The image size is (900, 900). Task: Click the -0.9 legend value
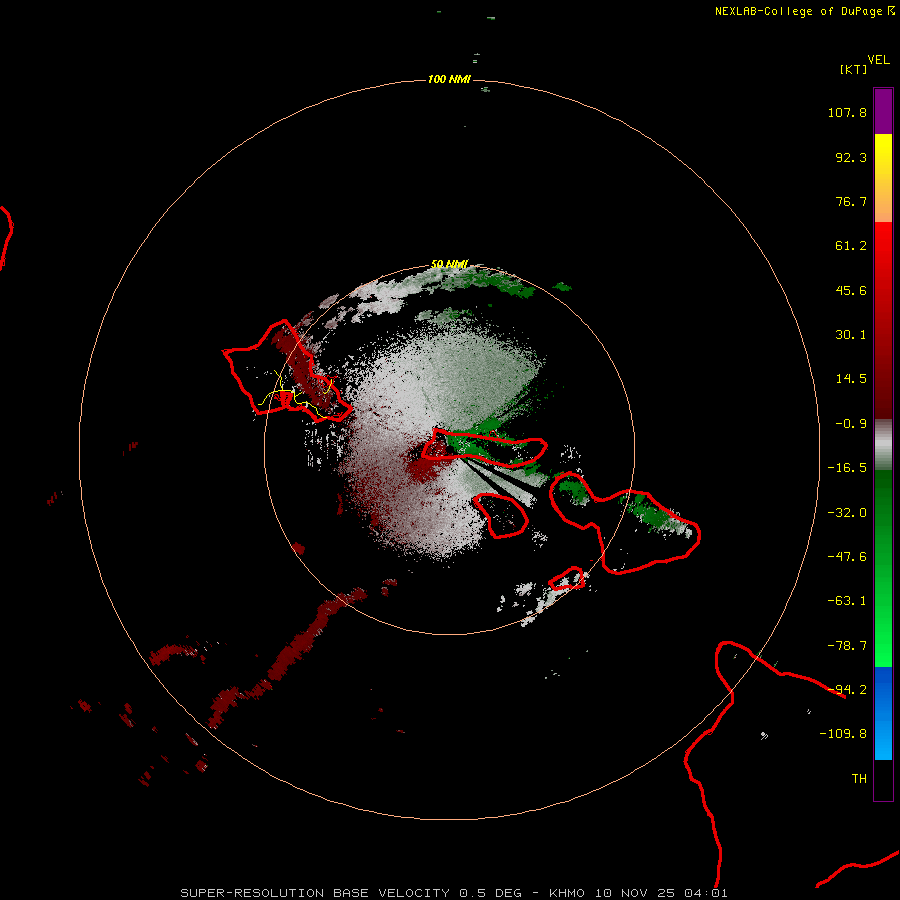coord(851,424)
